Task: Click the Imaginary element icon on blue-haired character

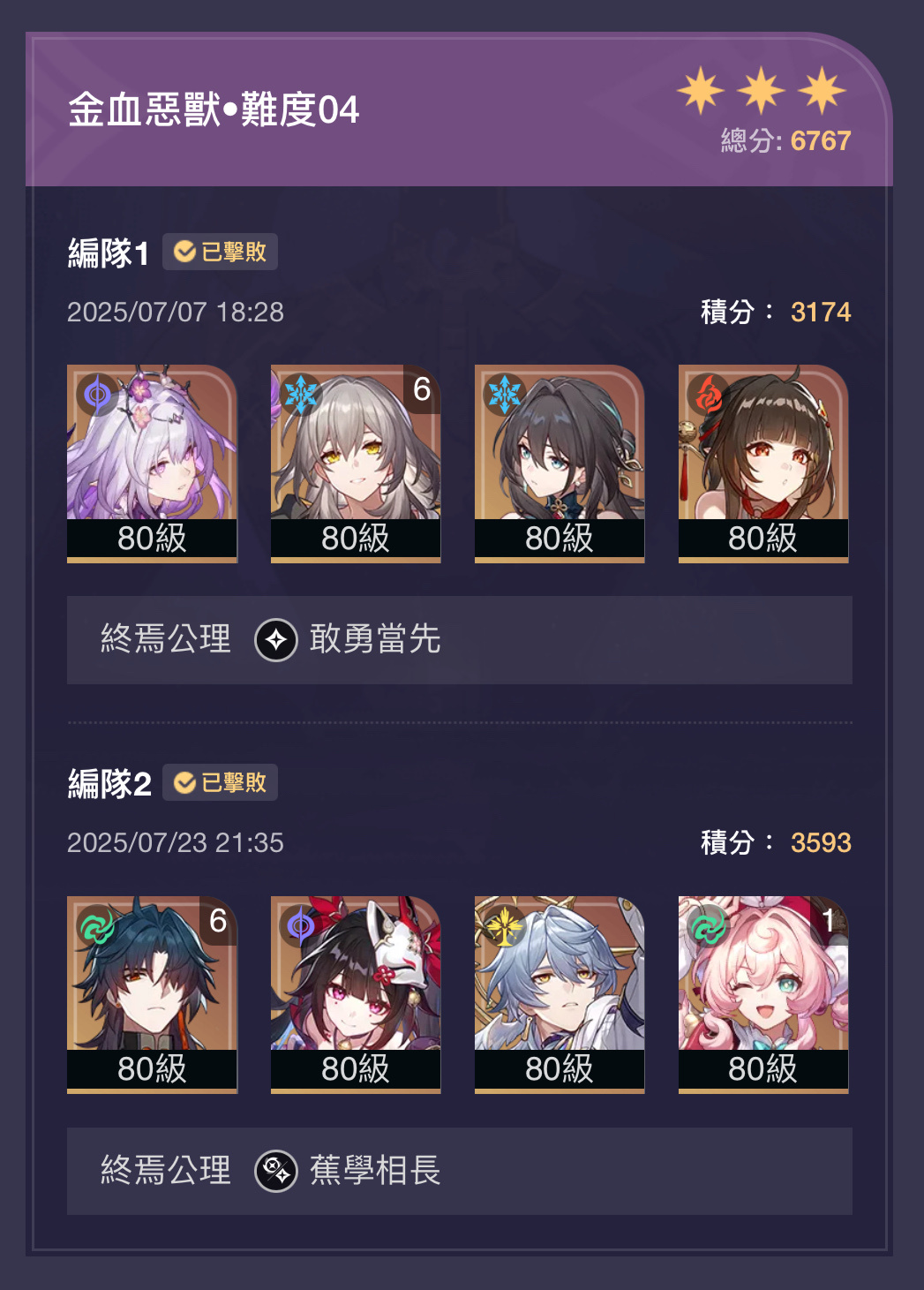Action: 505,926
